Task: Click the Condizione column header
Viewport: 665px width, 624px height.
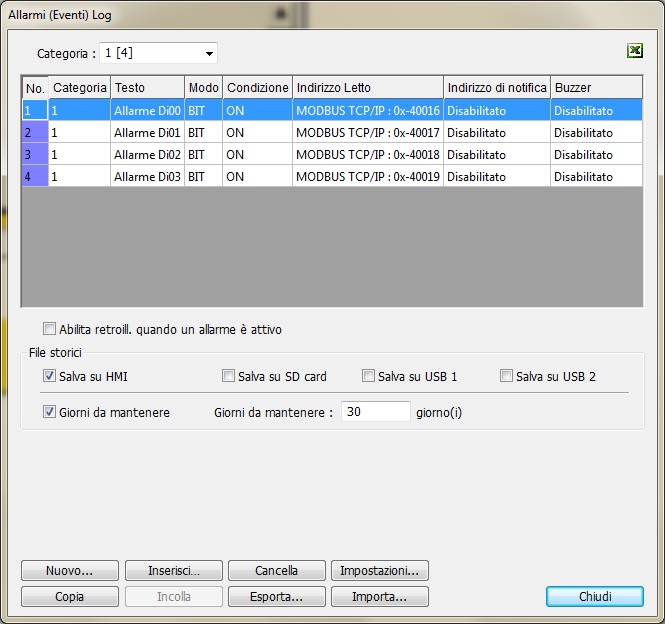Action: pos(257,88)
